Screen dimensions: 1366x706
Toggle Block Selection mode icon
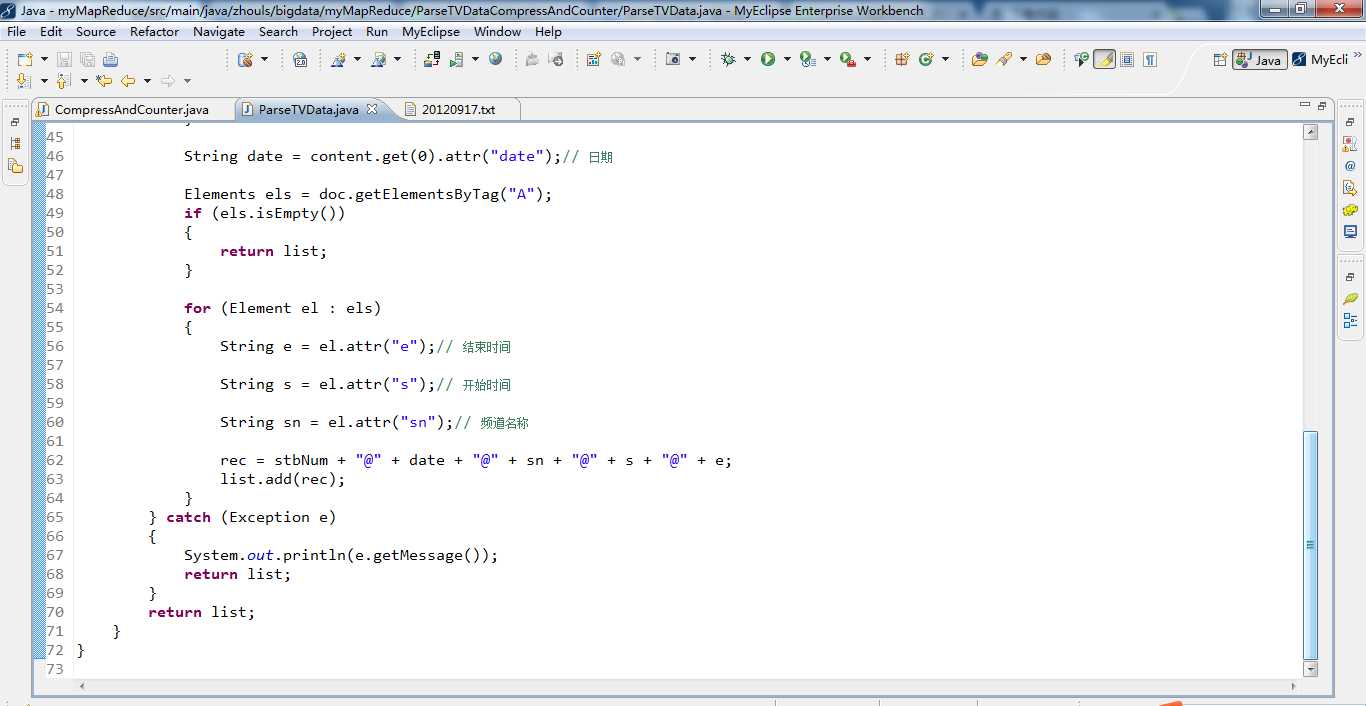pyautogui.click(x=1127, y=59)
